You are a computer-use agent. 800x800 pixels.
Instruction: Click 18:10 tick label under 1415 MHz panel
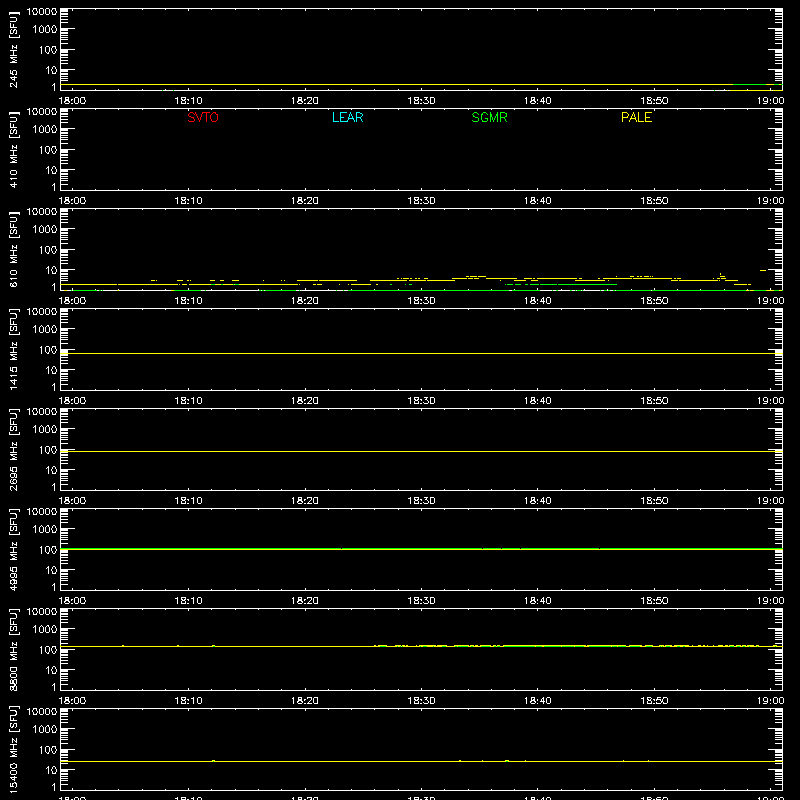[x=189, y=401]
